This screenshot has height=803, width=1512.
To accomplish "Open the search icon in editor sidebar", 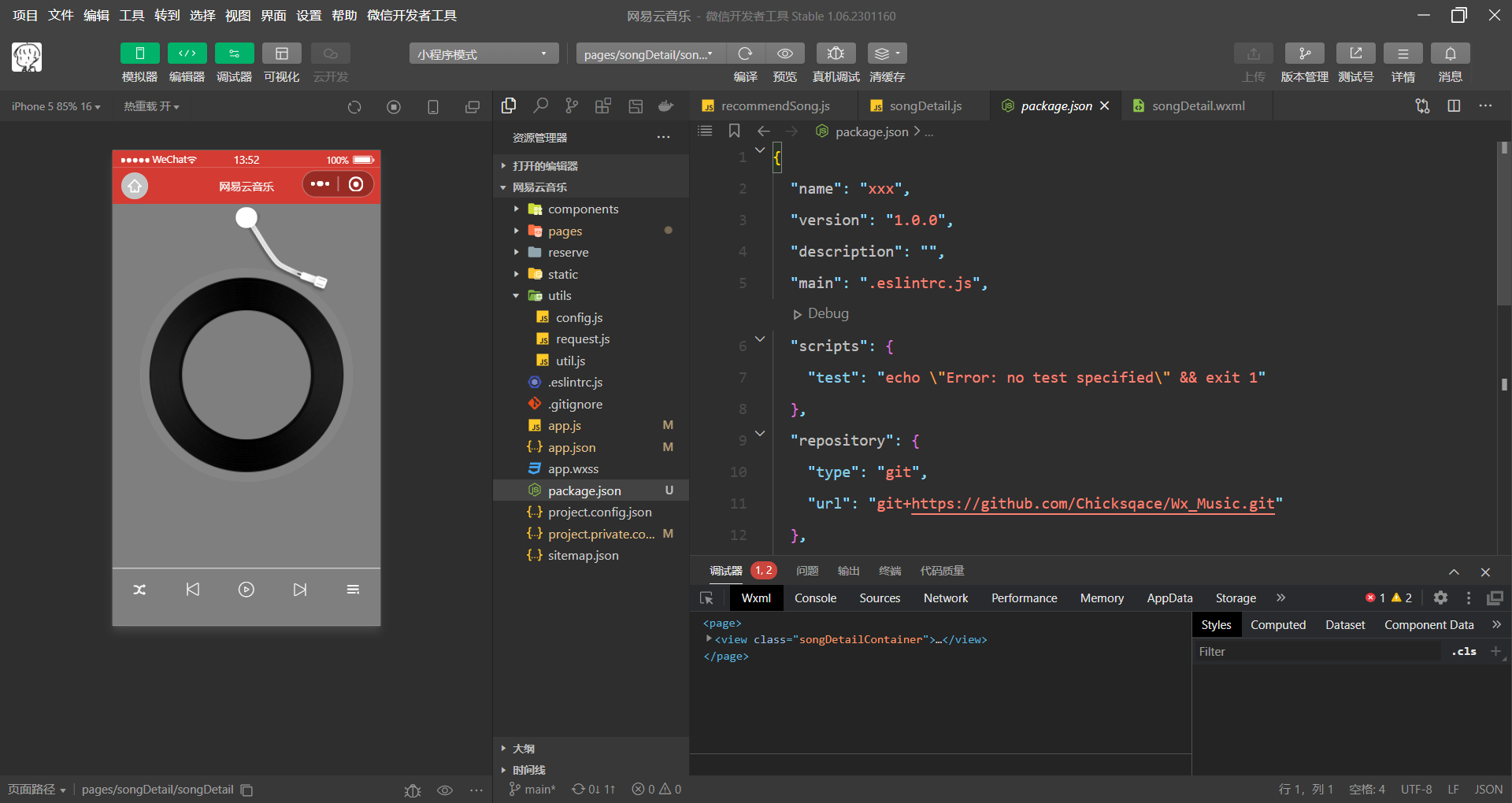I will pos(540,105).
